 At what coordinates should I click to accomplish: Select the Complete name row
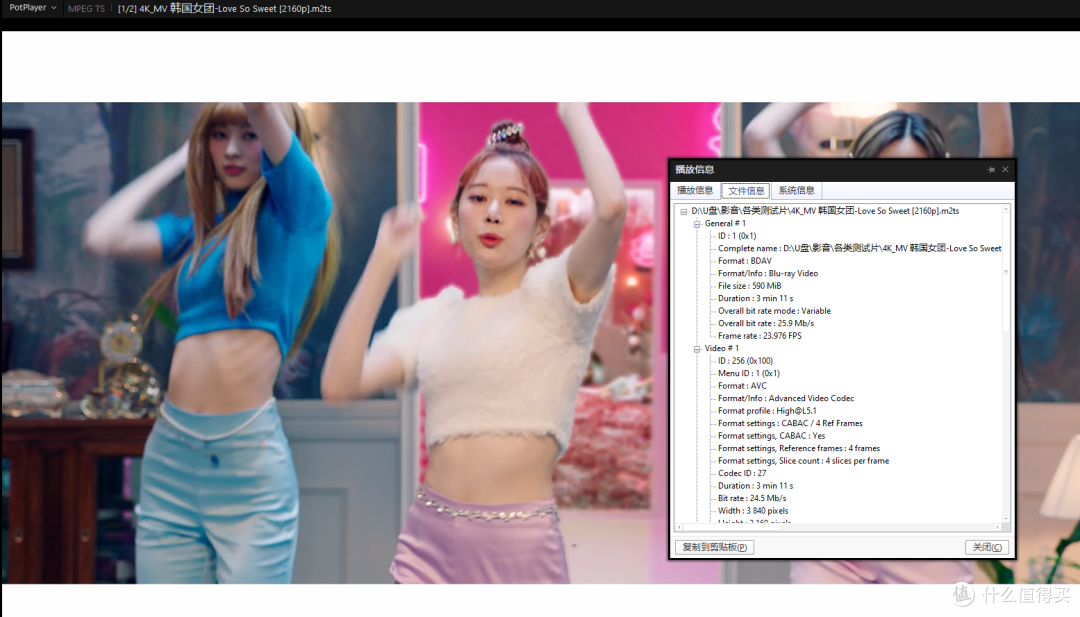pyautogui.click(x=860, y=248)
